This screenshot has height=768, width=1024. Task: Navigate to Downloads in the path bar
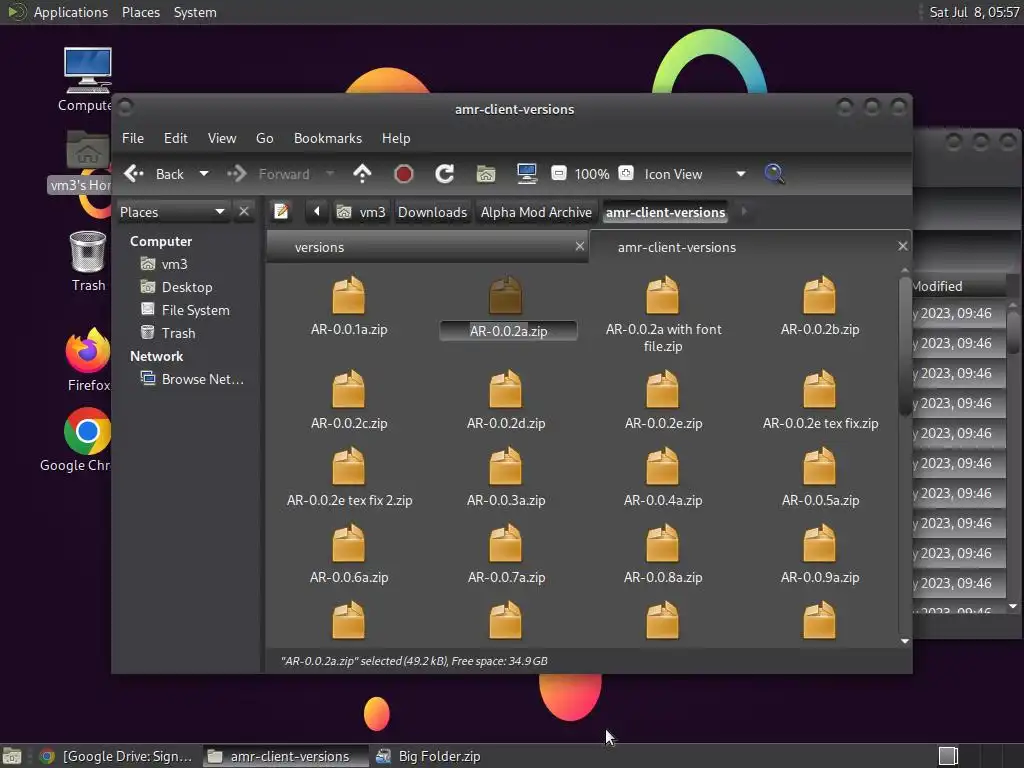pos(432,212)
